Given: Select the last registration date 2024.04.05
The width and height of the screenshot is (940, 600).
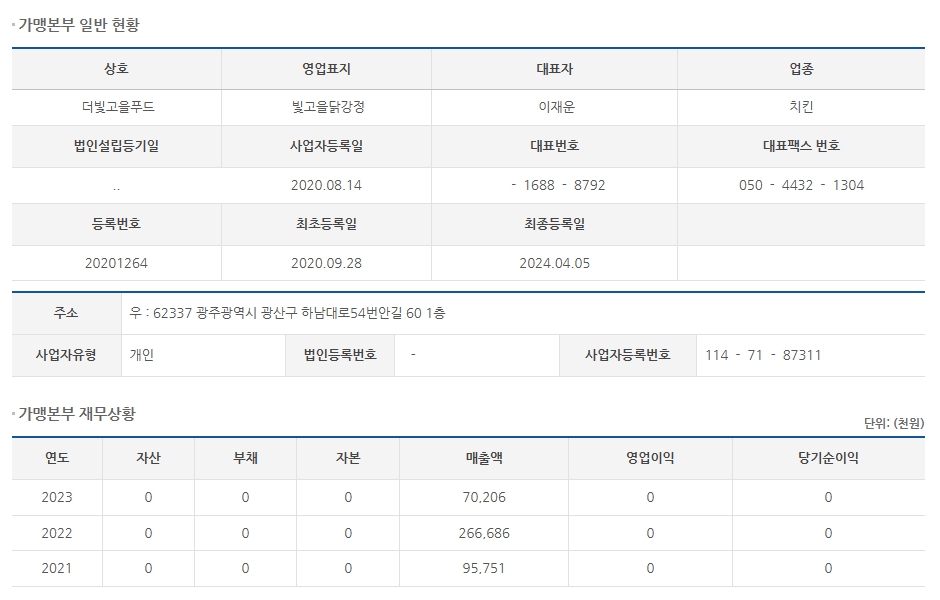Looking at the screenshot, I should tap(555, 263).
